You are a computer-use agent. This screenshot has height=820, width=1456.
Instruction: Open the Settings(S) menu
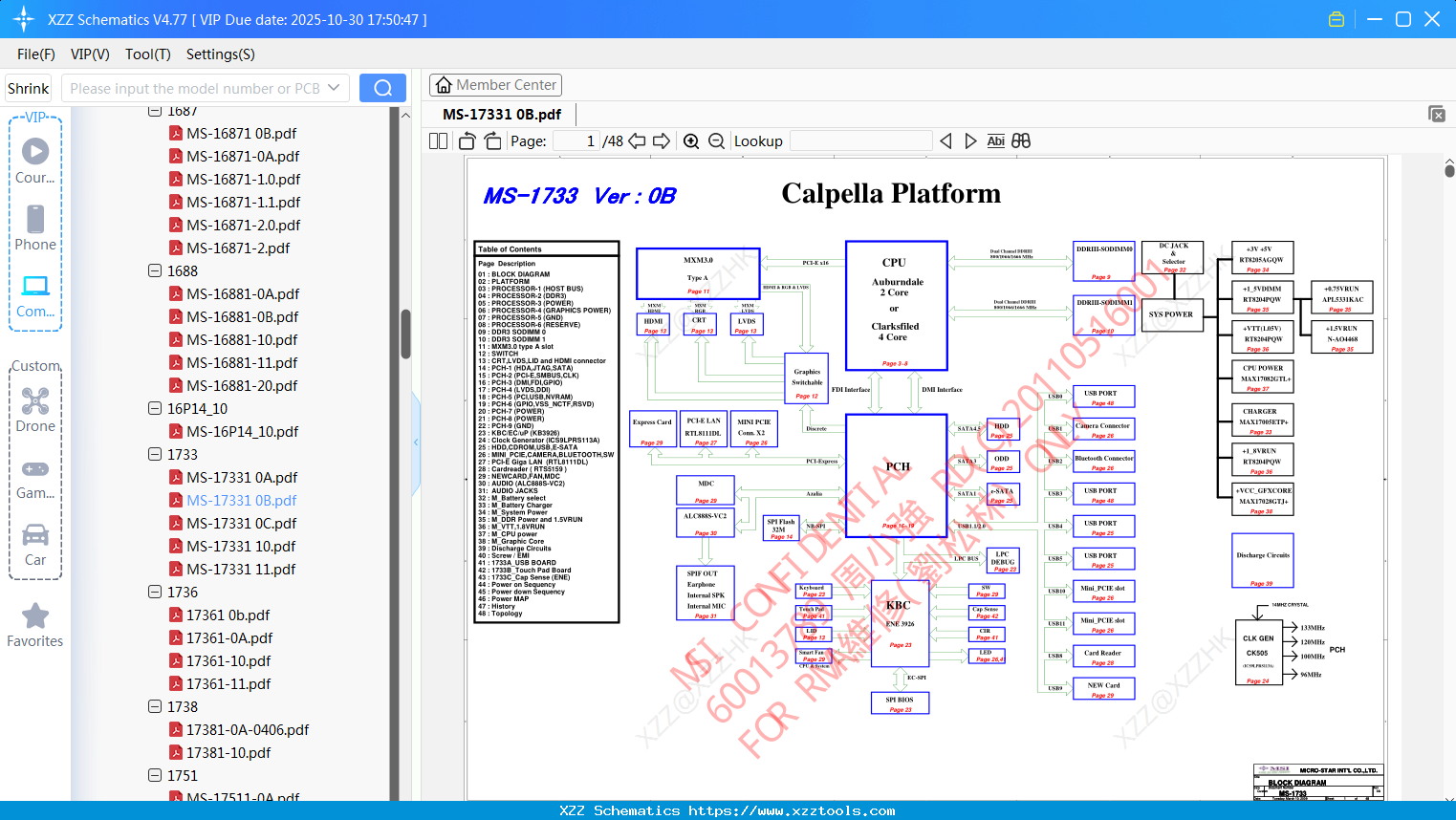click(221, 54)
